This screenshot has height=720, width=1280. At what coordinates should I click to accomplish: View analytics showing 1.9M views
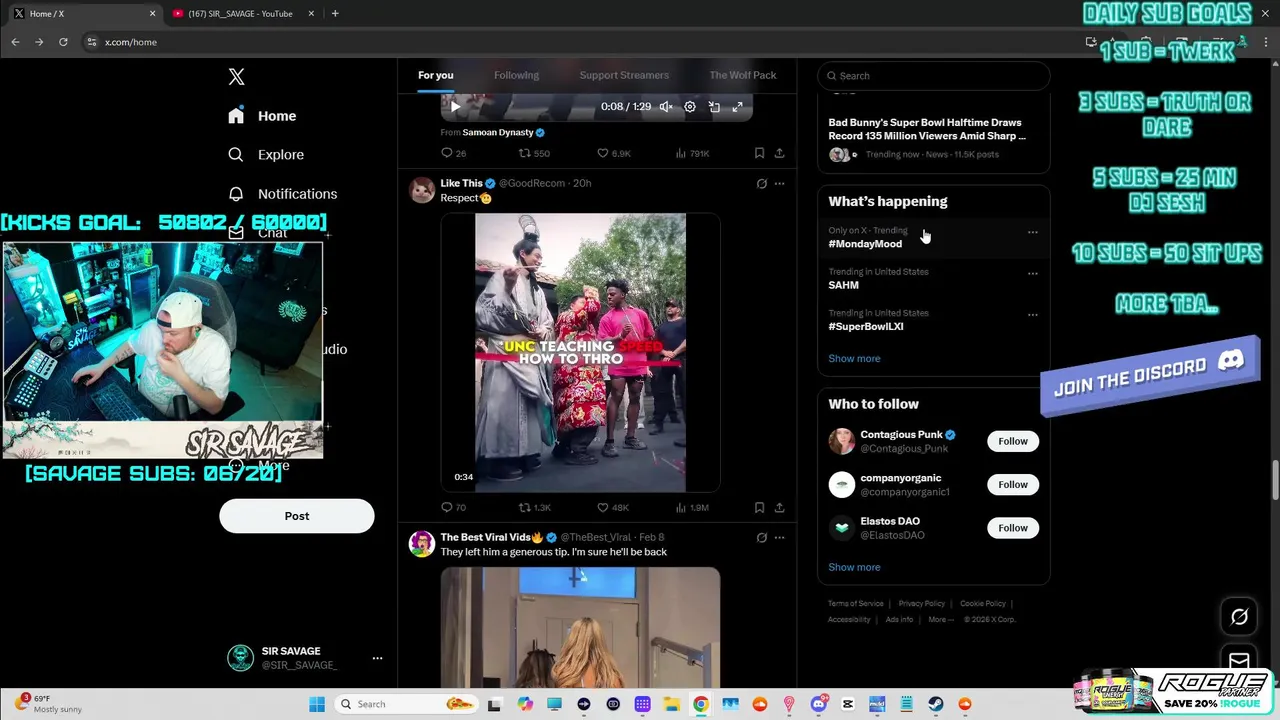coord(692,507)
